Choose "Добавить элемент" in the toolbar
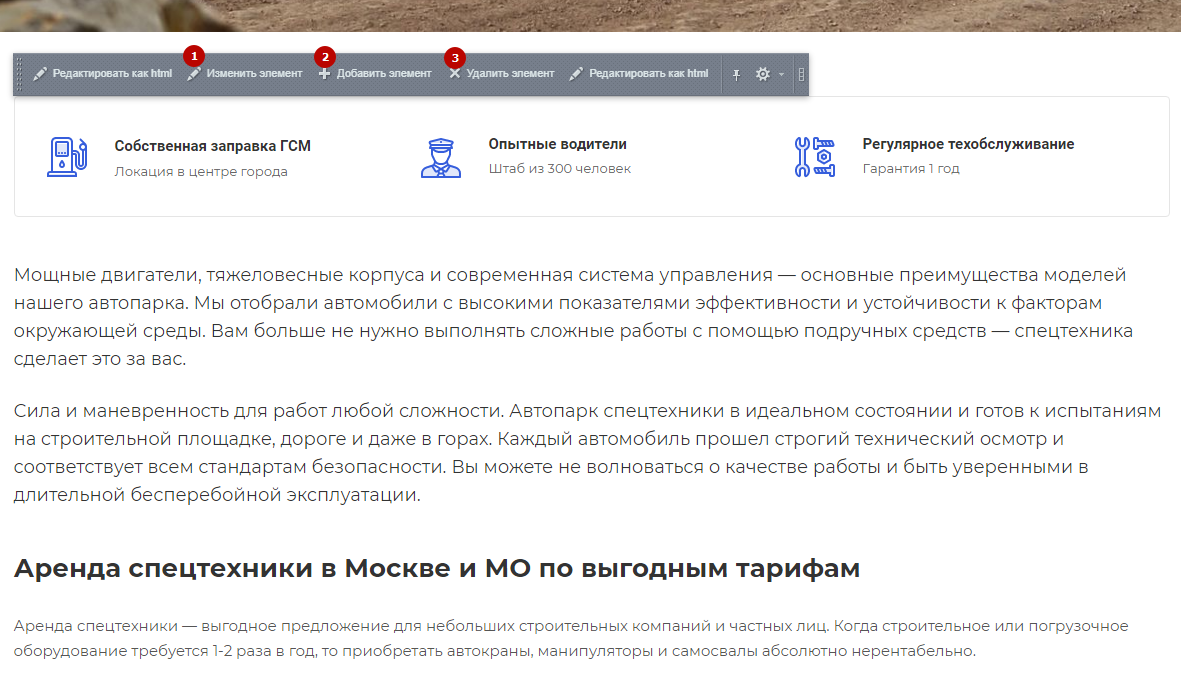This screenshot has width=1181, height=678. pyautogui.click(x=375, y=74)
